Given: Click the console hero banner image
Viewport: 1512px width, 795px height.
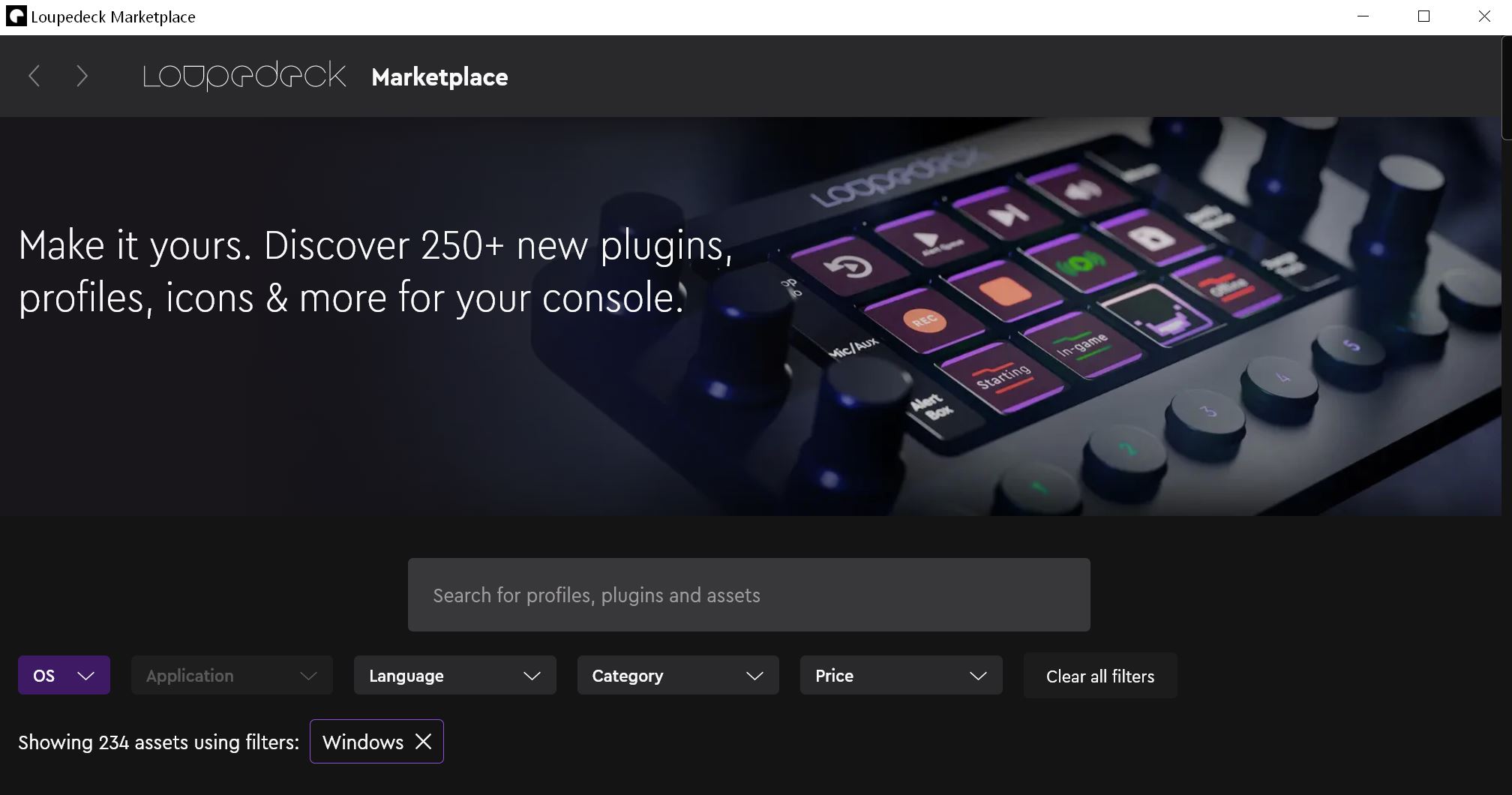Looking at the screenshot, I should point(750,316).
